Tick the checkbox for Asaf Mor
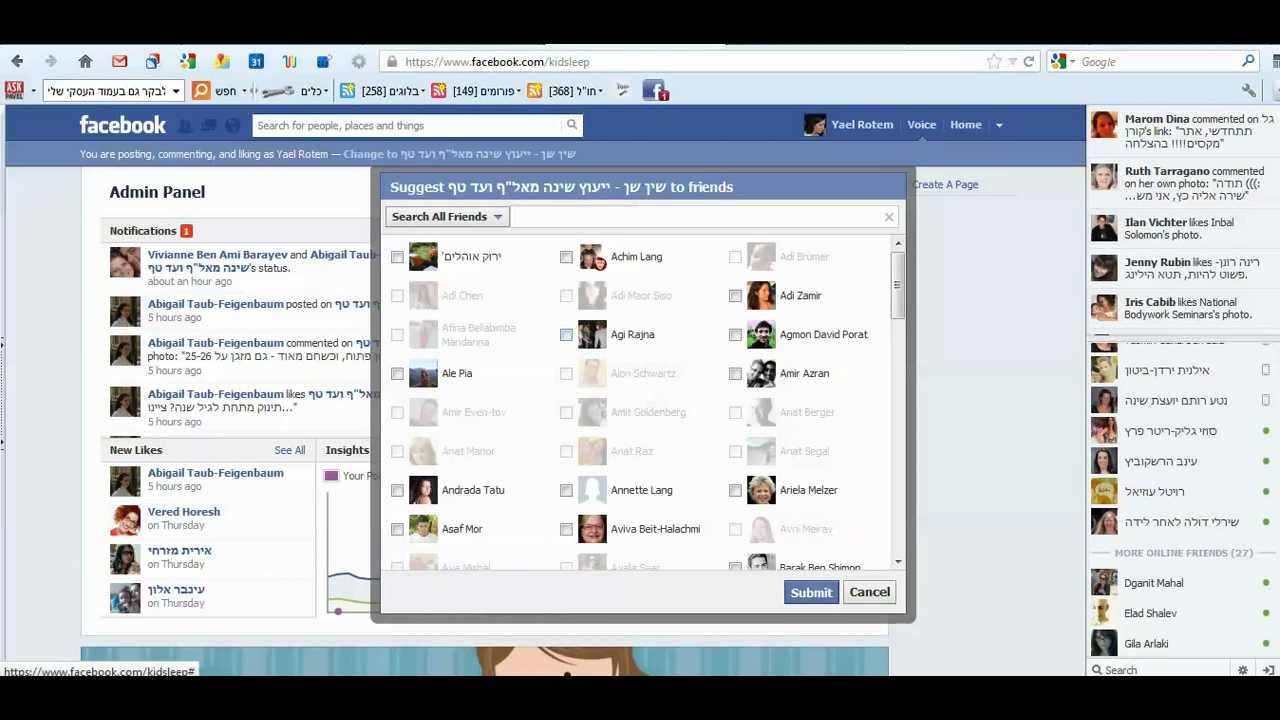The height and width of the screenshot is (720, 1280). [x=397, y=530]
